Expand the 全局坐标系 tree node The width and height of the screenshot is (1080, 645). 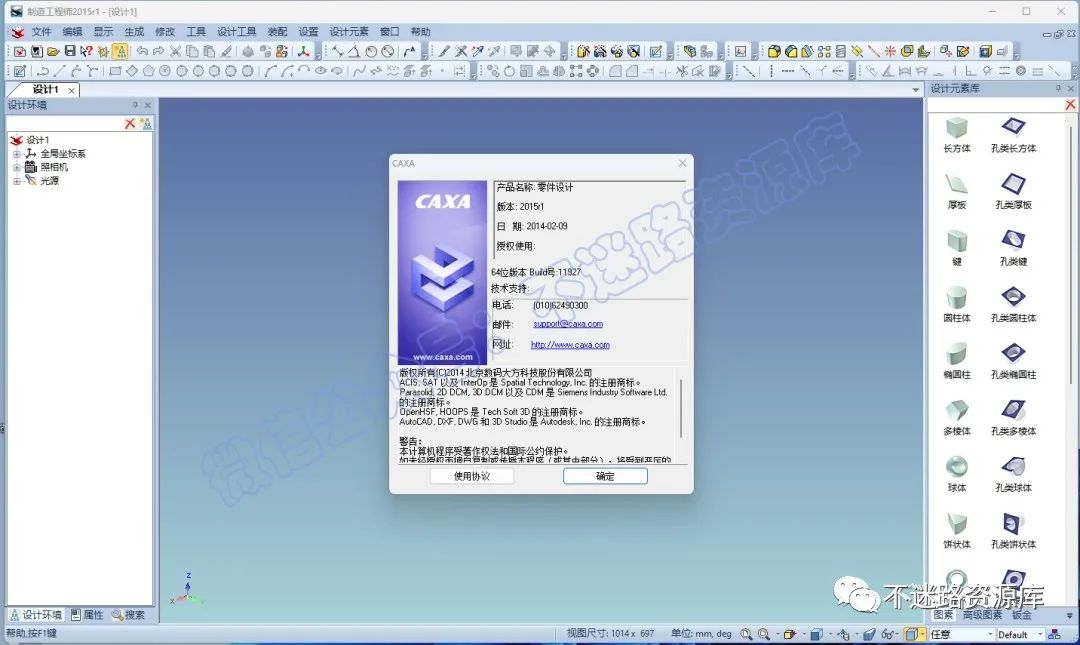point(17,154)
